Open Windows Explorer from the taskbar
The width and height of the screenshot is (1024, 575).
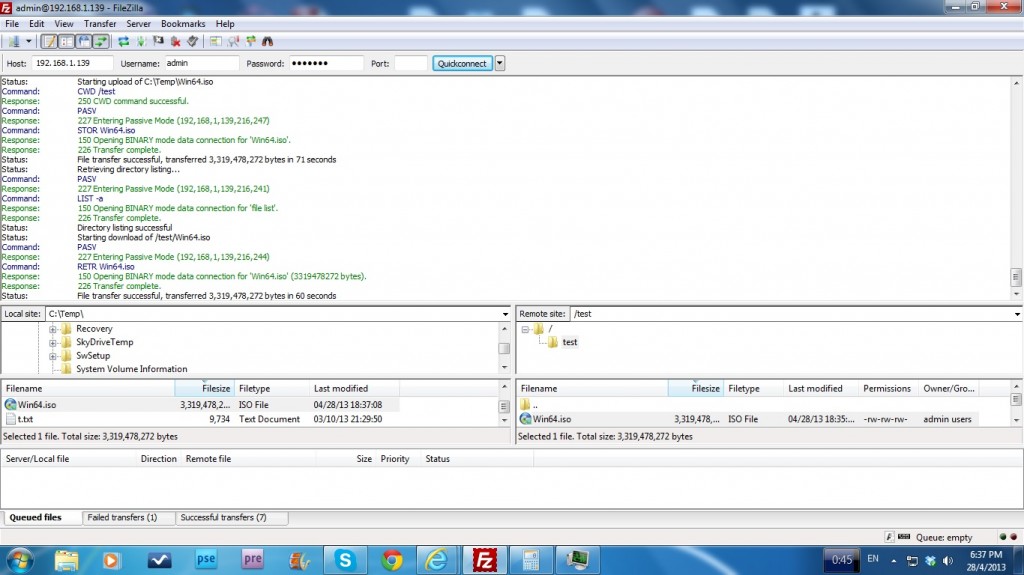tap(66, 561)
